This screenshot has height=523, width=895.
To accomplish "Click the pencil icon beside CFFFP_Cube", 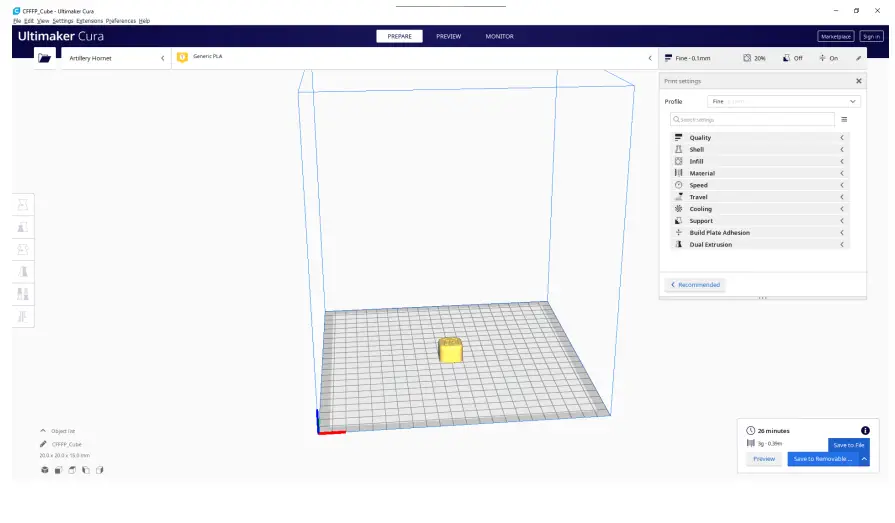I will pyautogui.click(x=43, y=444).
